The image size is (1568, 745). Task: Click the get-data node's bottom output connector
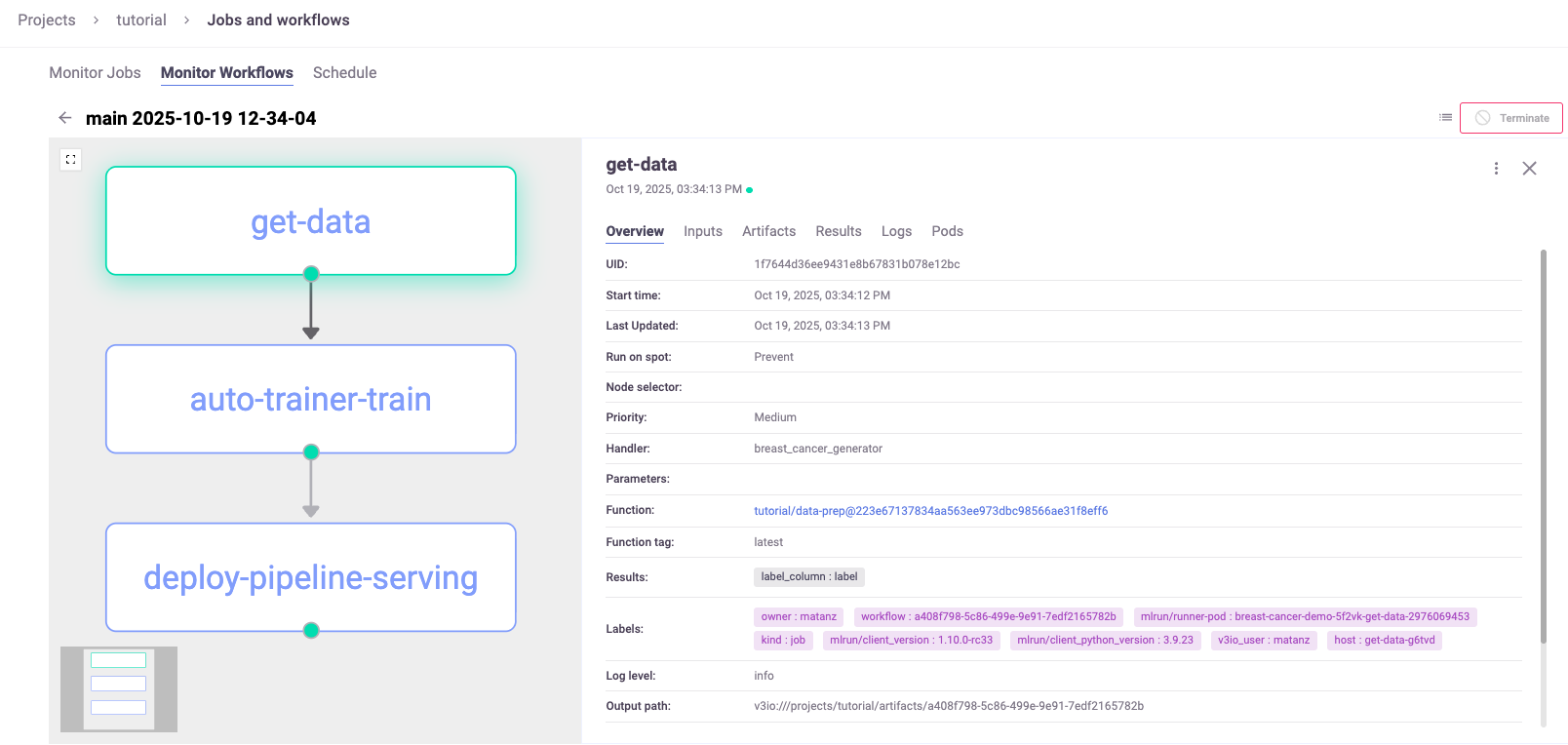point(311,274)
